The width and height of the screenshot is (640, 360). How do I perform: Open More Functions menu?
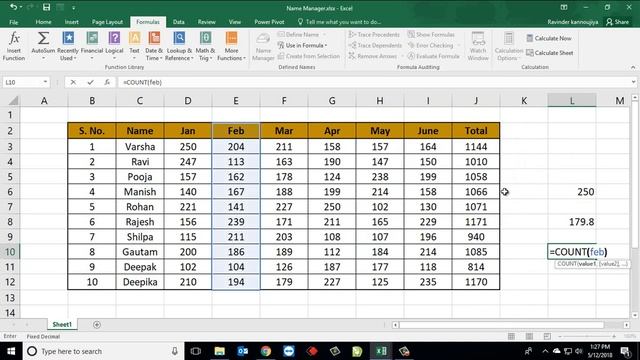click(x=231, y=46)
